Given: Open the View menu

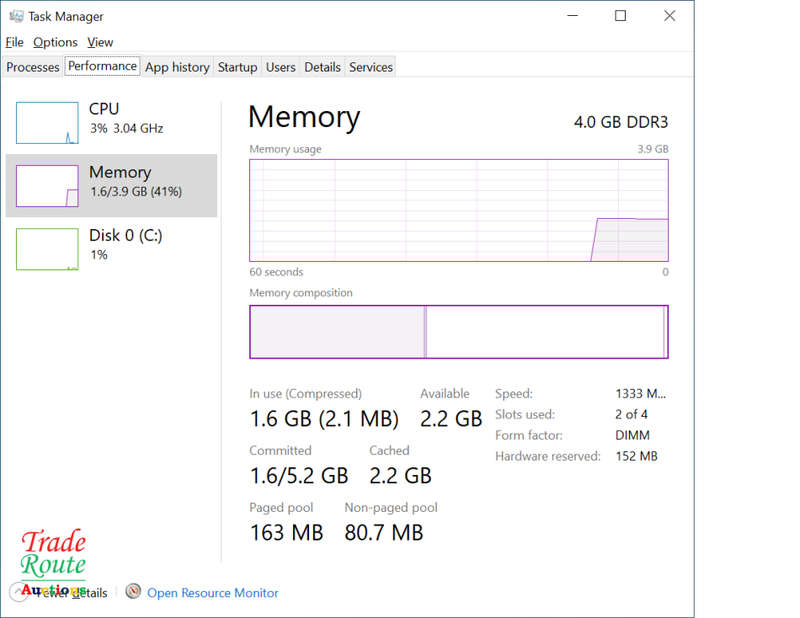Looking at the screenshot, I should (100, 42).
